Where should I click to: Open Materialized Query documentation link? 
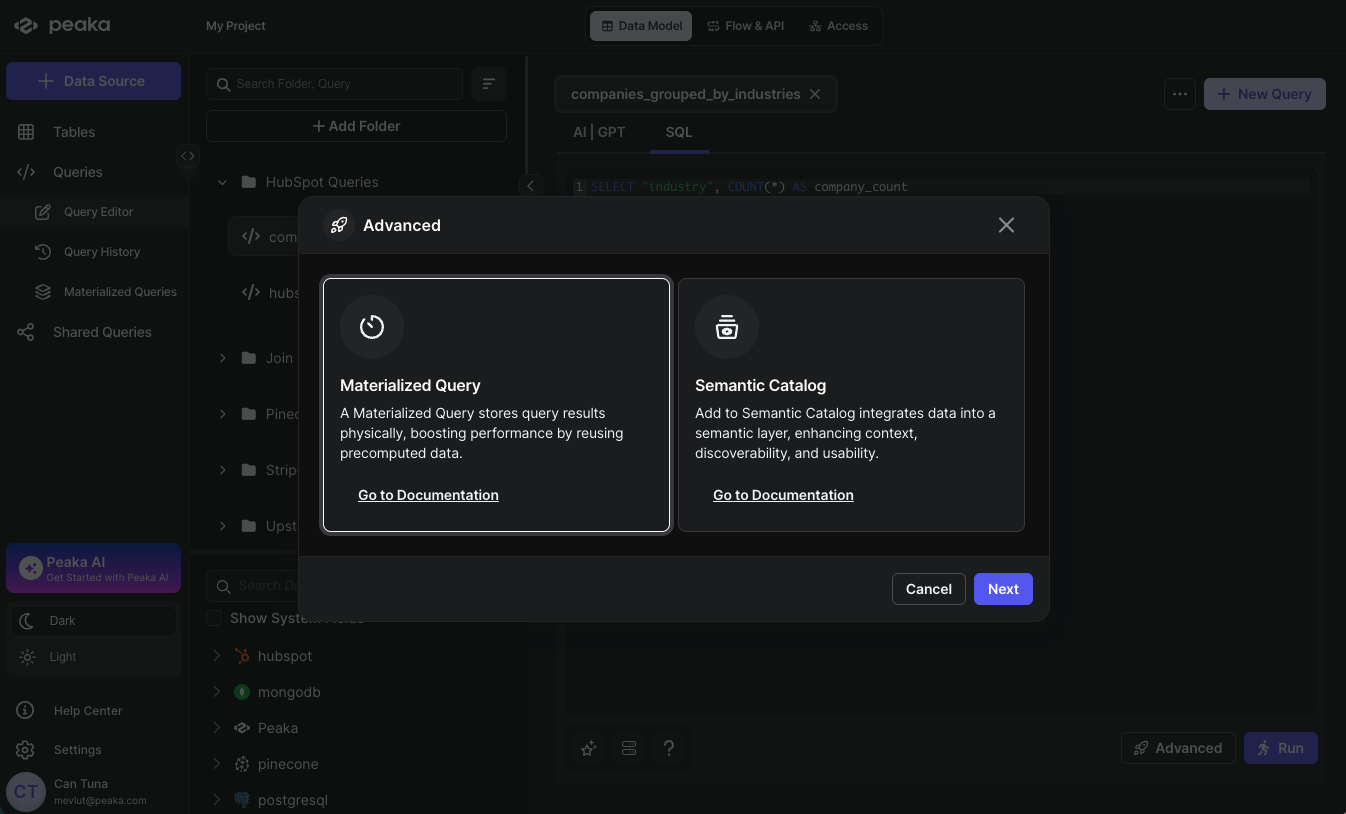(x=428, y=495)
